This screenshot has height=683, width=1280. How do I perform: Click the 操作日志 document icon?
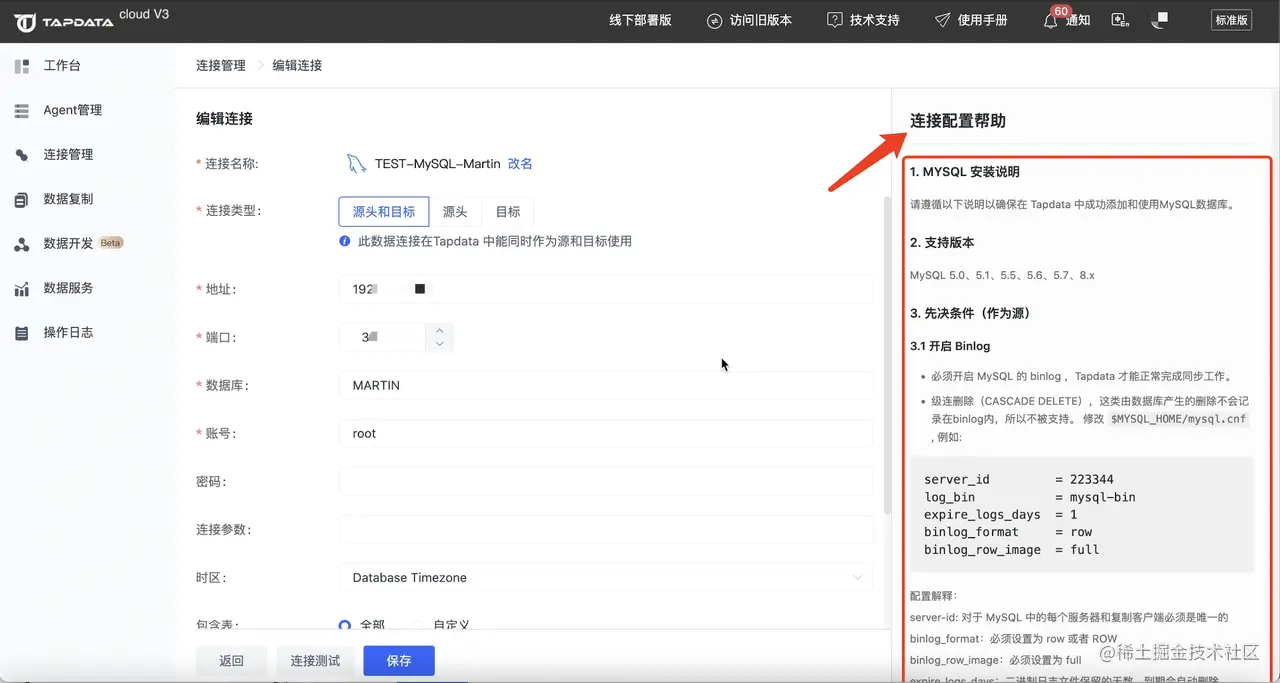pos(22,333)
